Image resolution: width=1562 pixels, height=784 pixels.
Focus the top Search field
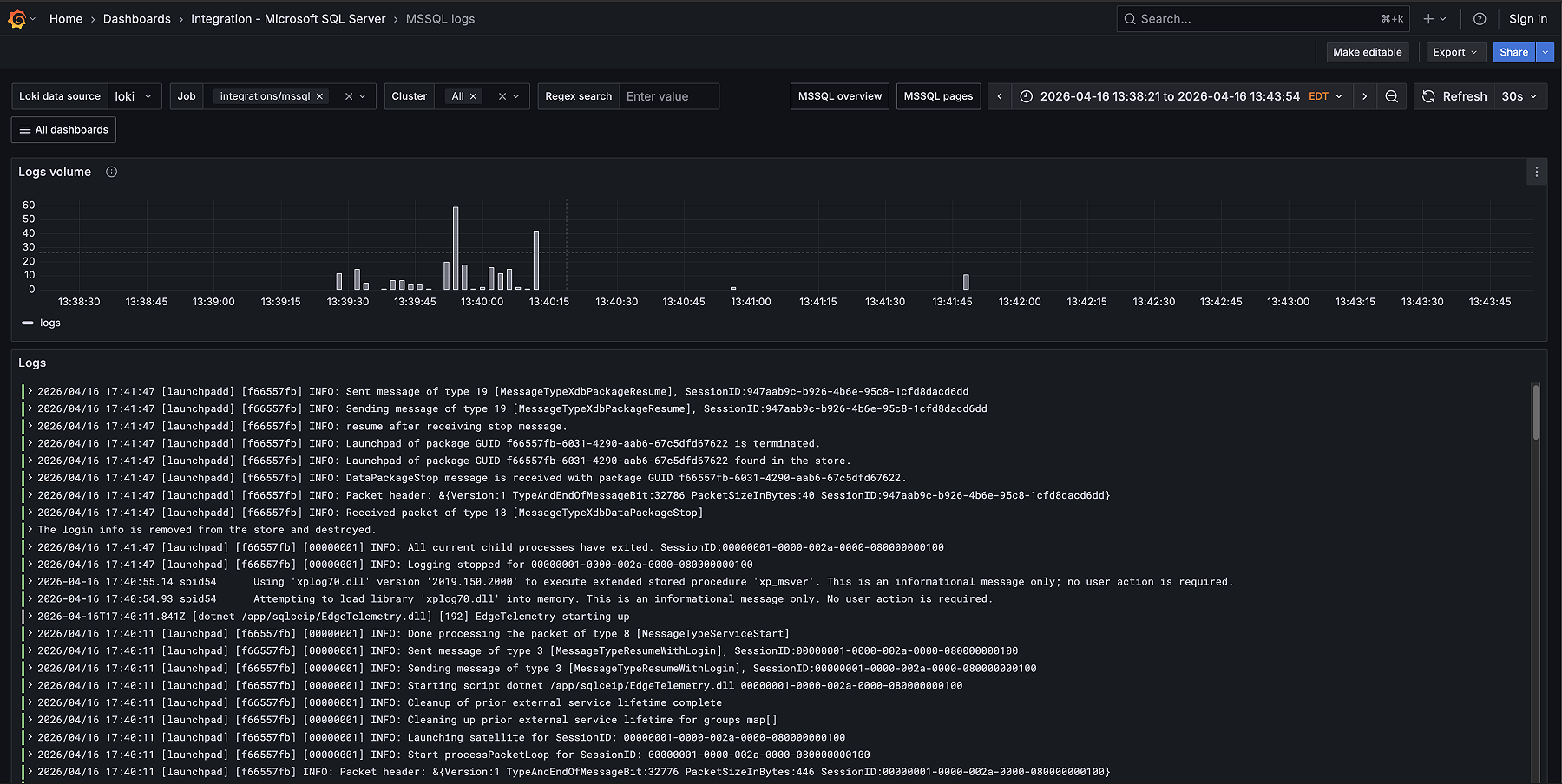(x=1263, y=18)
